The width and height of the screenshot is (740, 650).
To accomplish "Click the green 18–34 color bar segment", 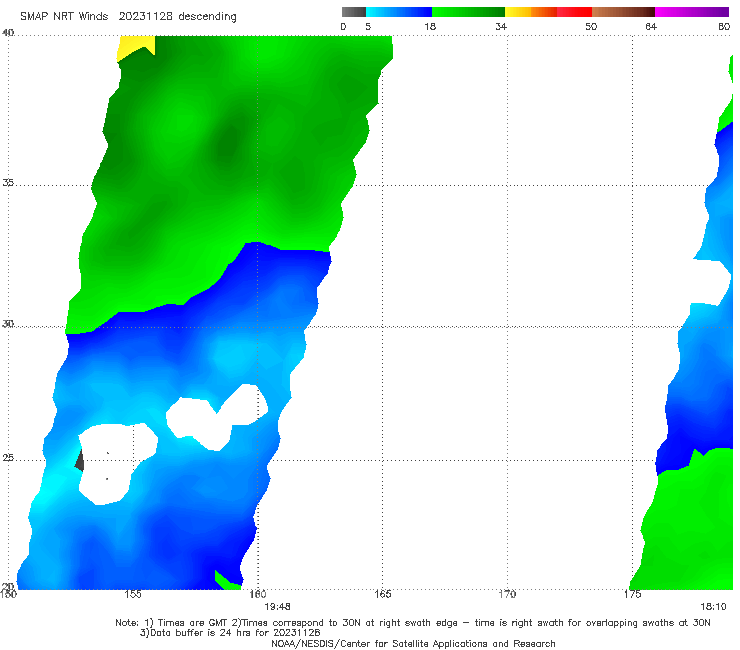I will pos(468,12).
